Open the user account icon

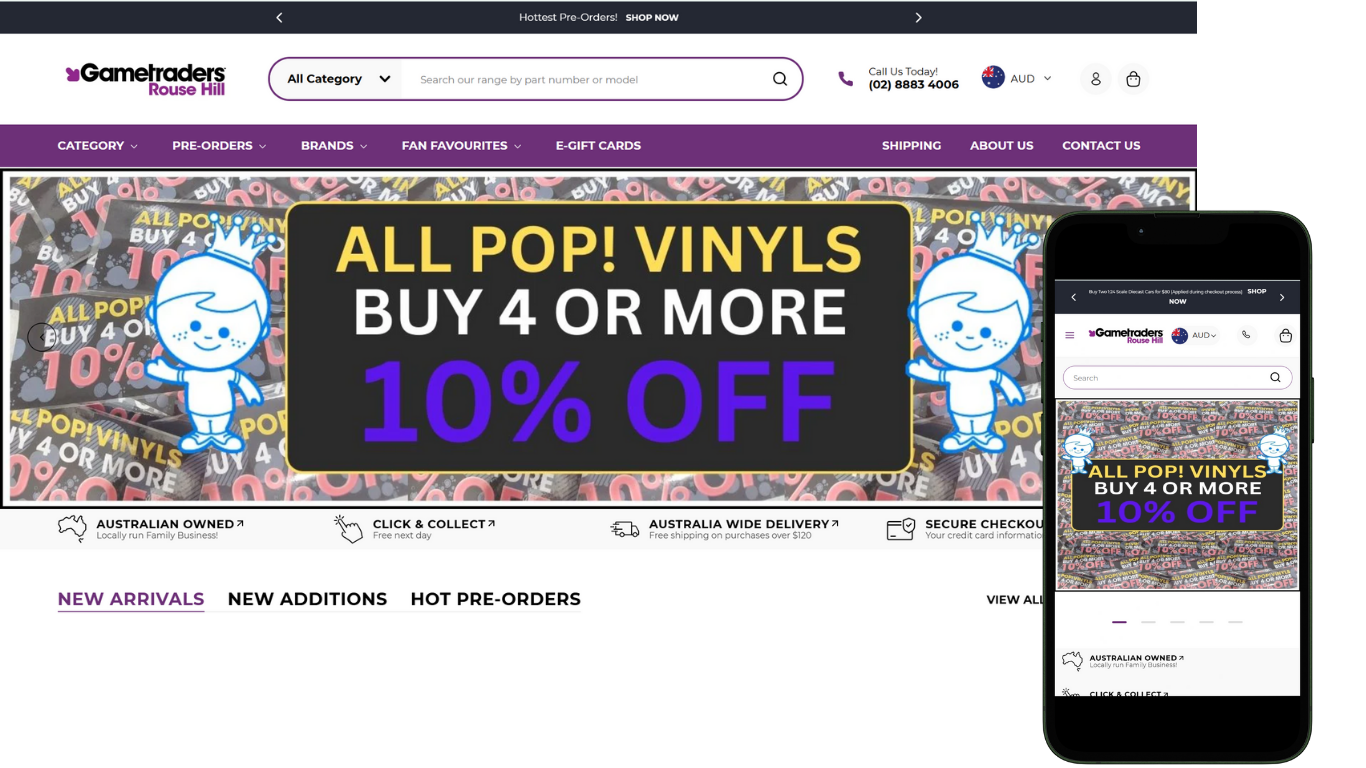coord(1096,79)
